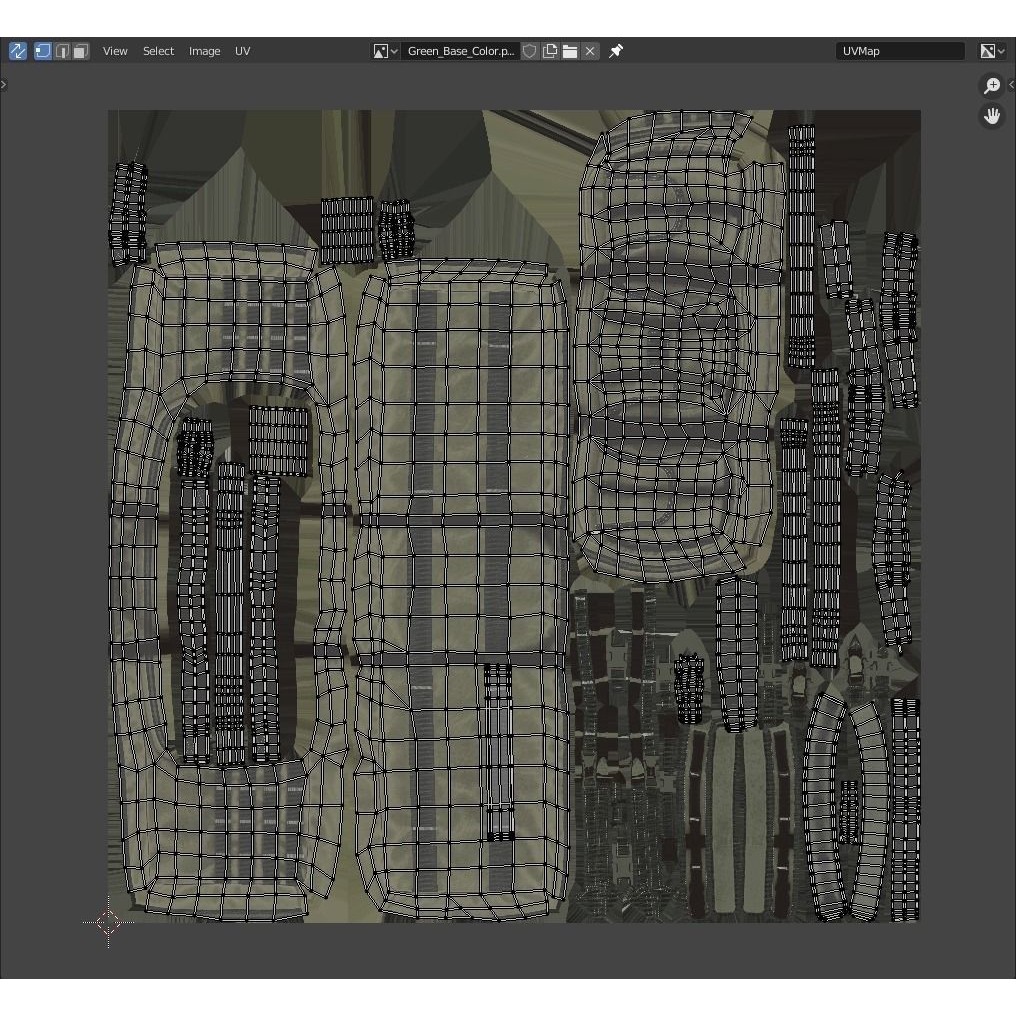Expand the left toolbar region arrow
This screenshot has height=1016, width=1016.
(3, 85)
